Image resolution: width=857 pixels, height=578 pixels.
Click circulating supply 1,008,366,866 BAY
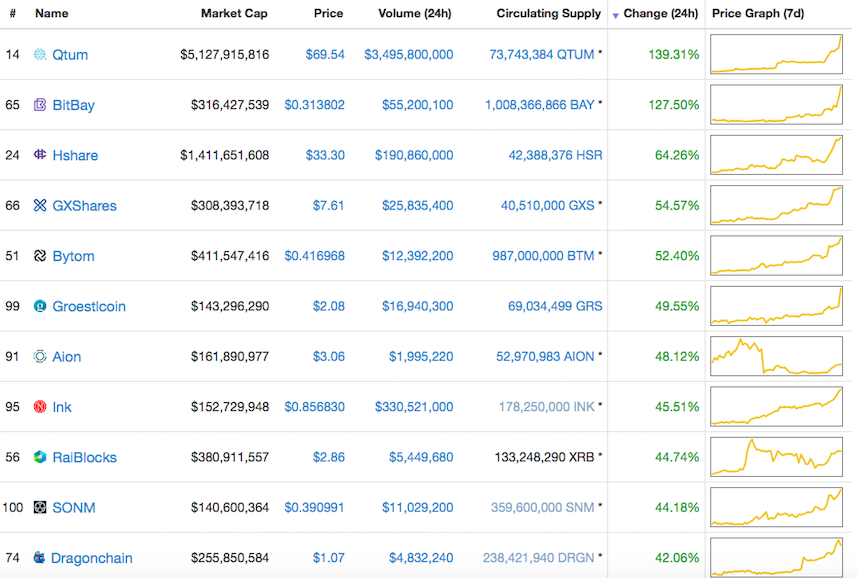click(539, 105)
